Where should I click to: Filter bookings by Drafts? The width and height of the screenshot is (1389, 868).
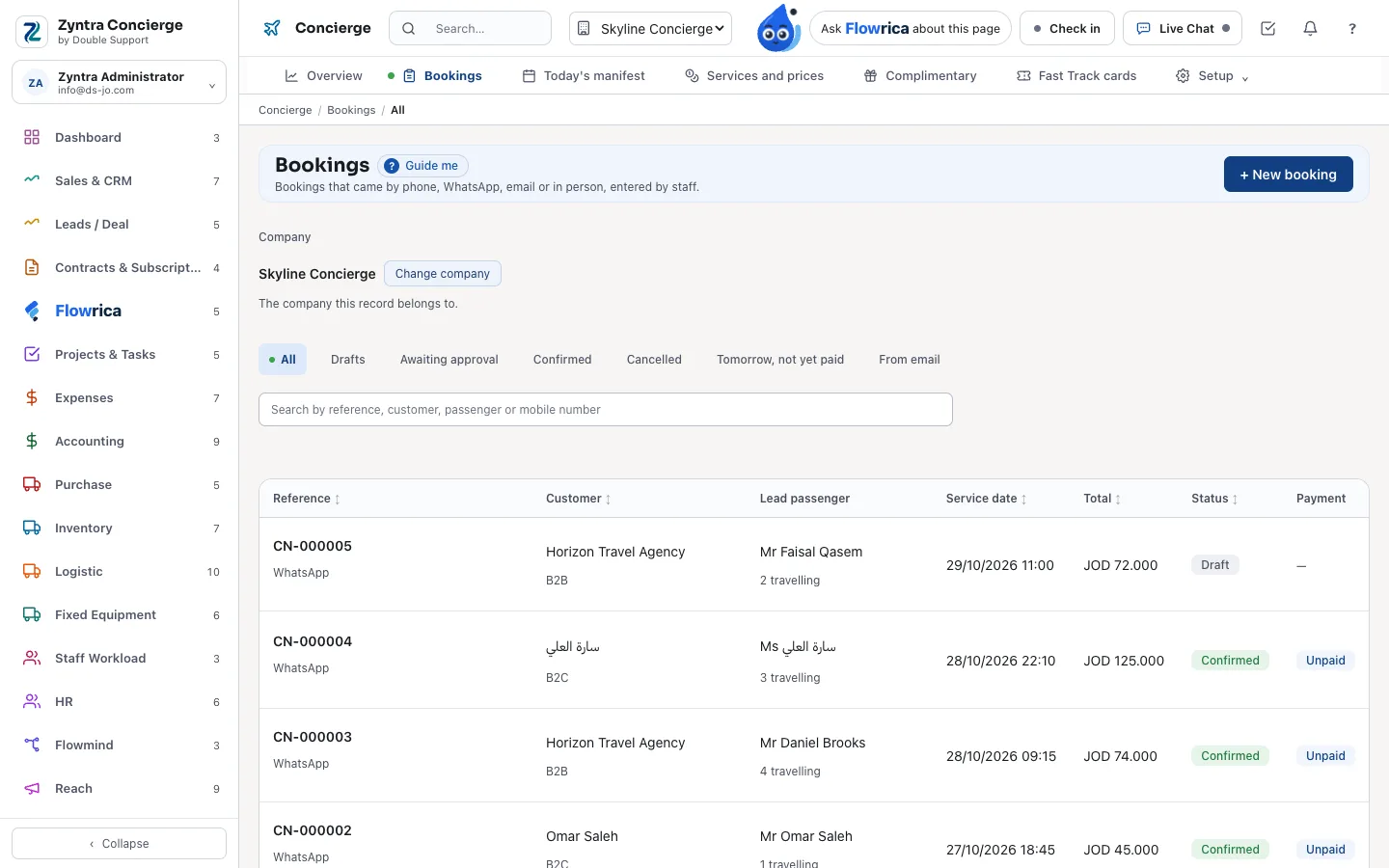pyautogui.click(x=348, y=360)
